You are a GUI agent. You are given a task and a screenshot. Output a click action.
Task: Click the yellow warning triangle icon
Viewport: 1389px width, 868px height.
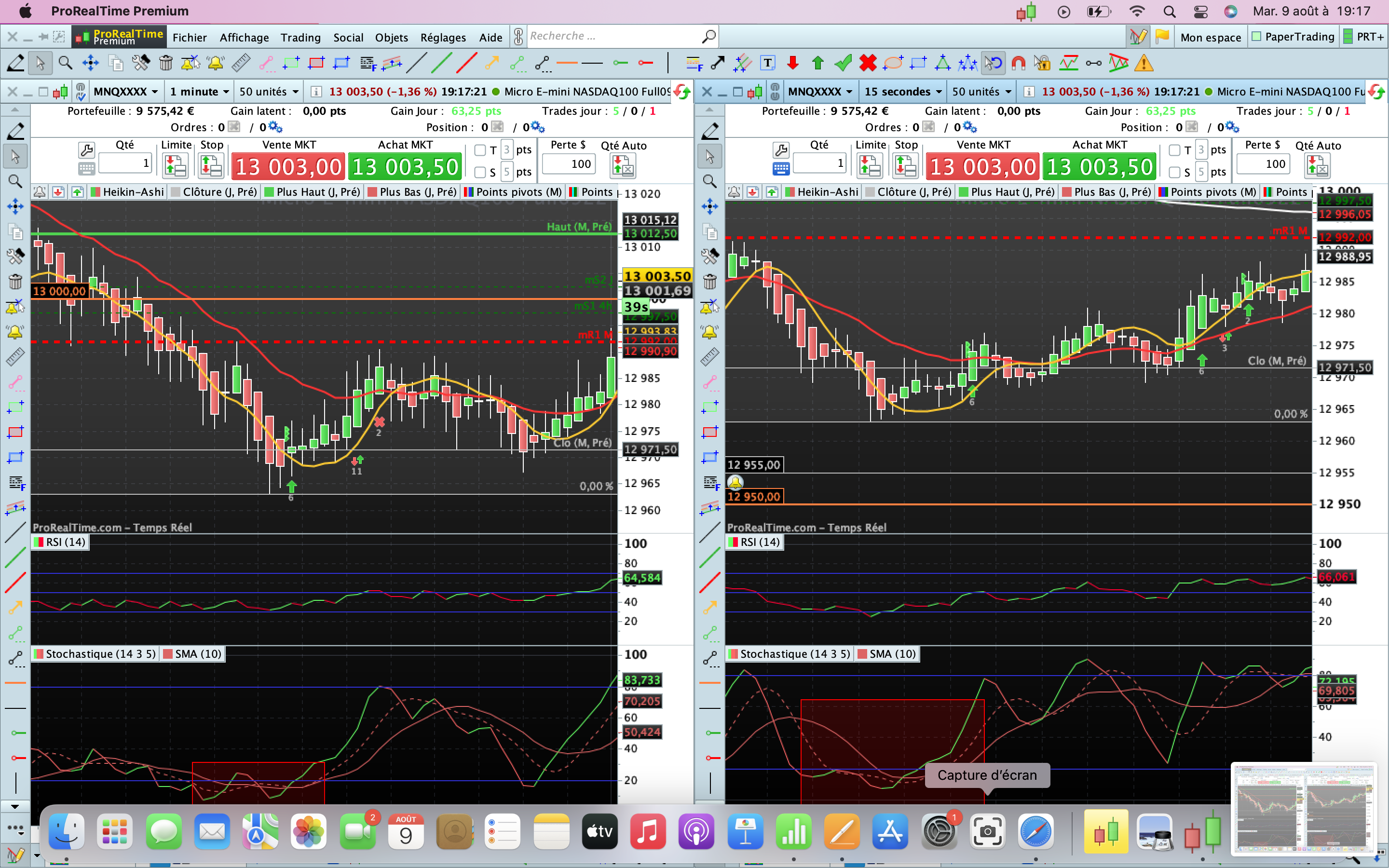(x=1144, y=63)
